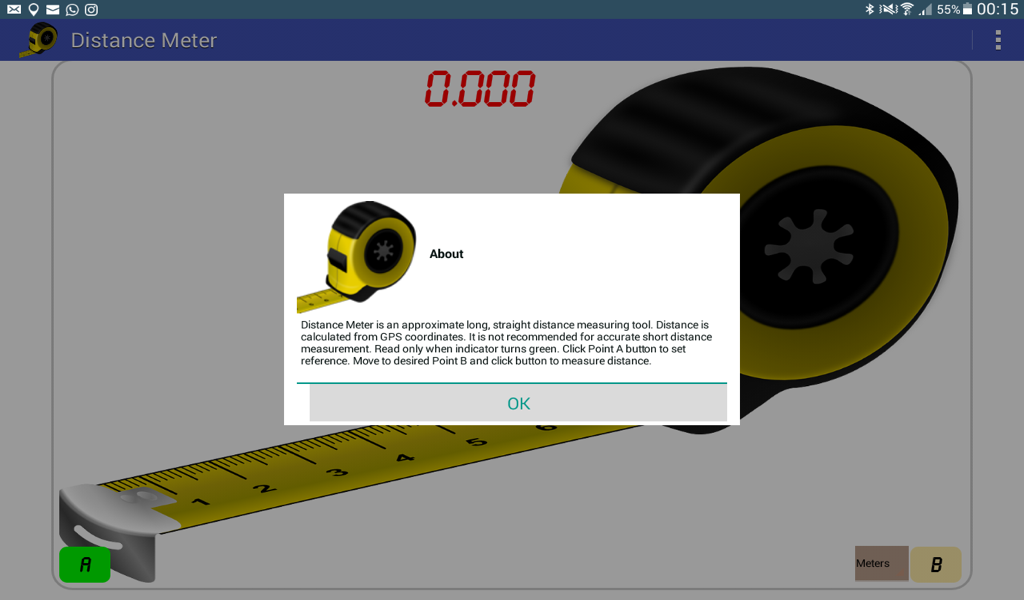Click the battery level indicator

[966, 10]
